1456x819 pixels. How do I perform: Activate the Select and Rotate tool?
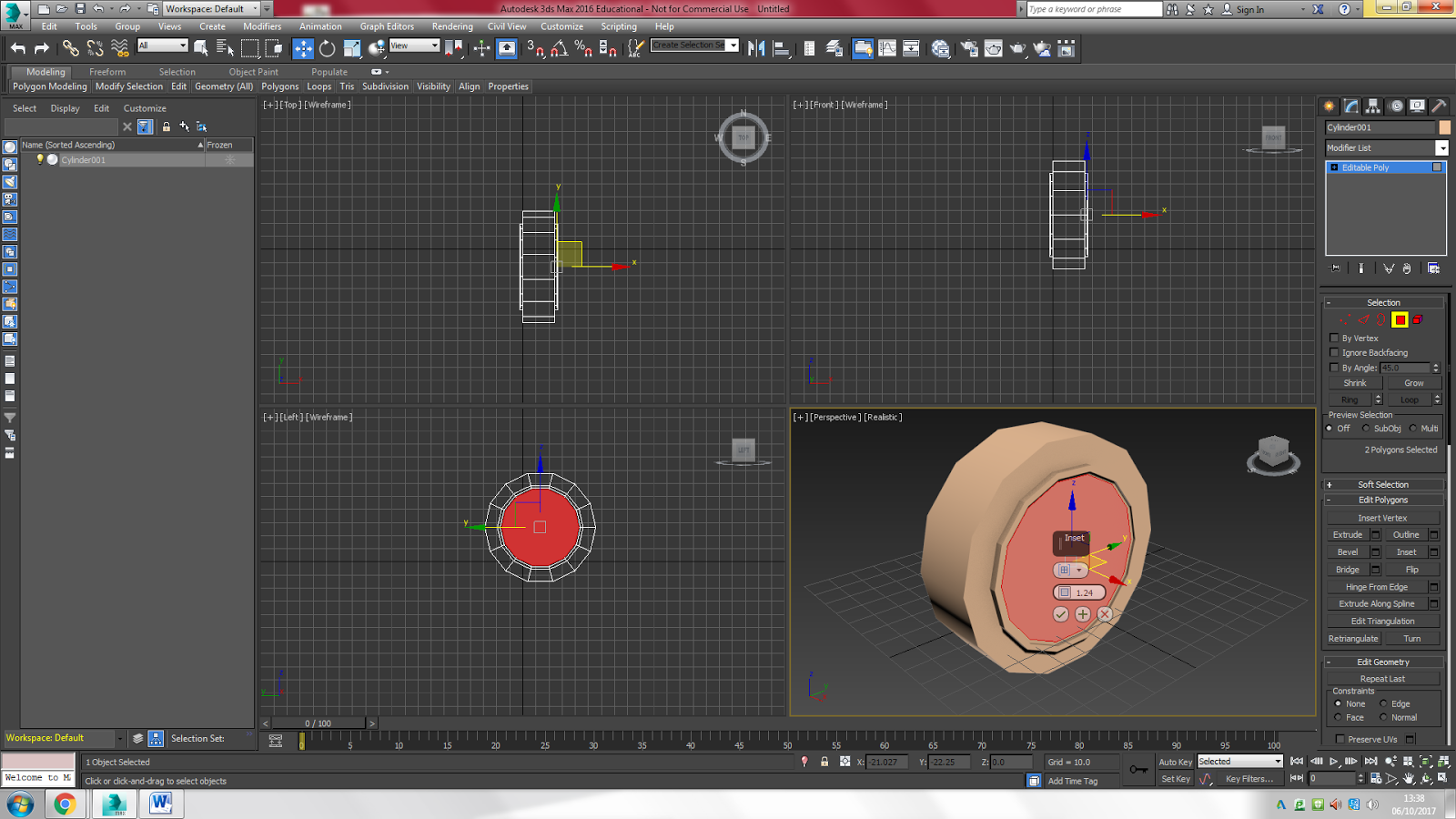click(327, 48)
